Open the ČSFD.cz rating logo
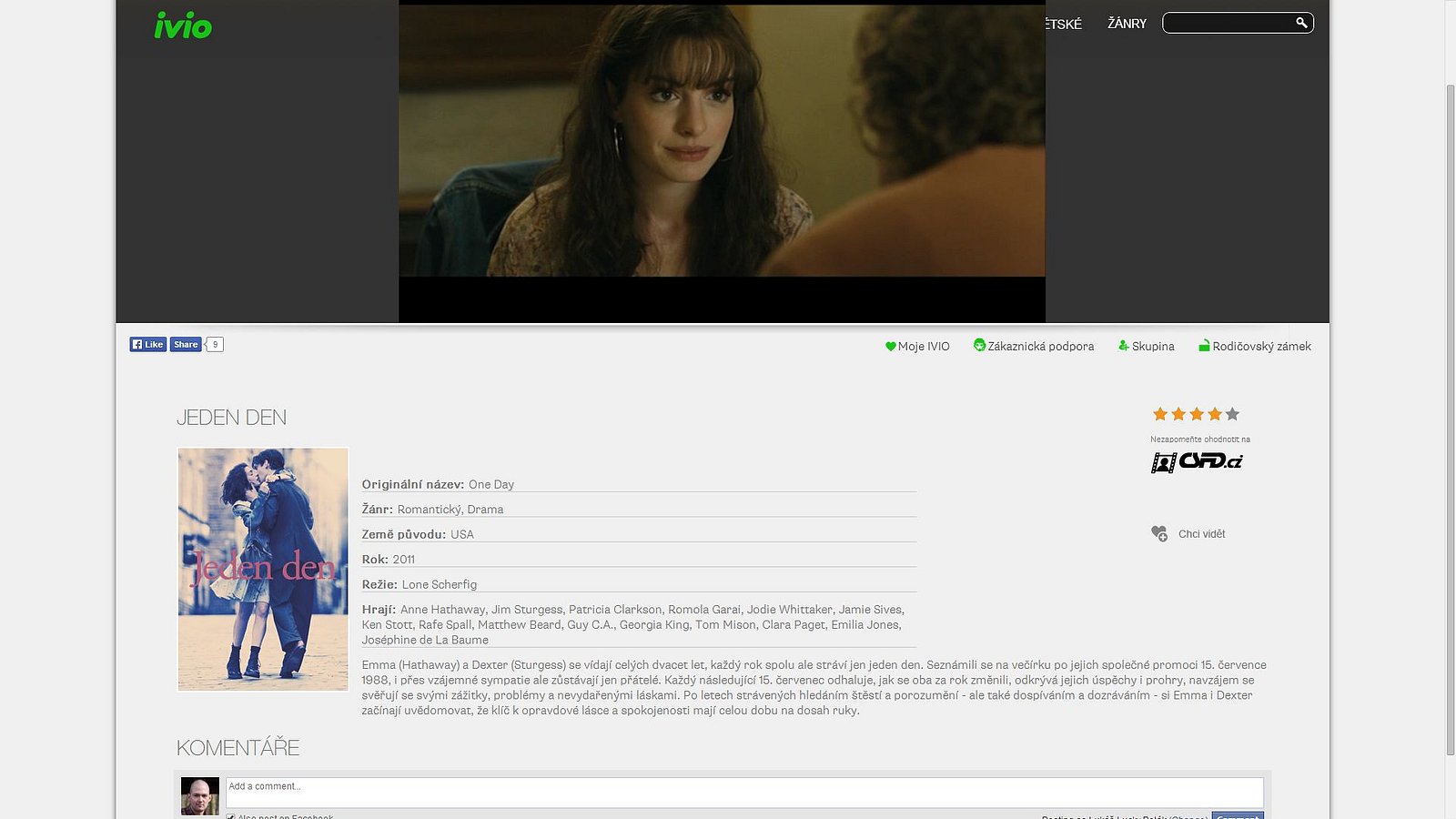 point(1197,461)
